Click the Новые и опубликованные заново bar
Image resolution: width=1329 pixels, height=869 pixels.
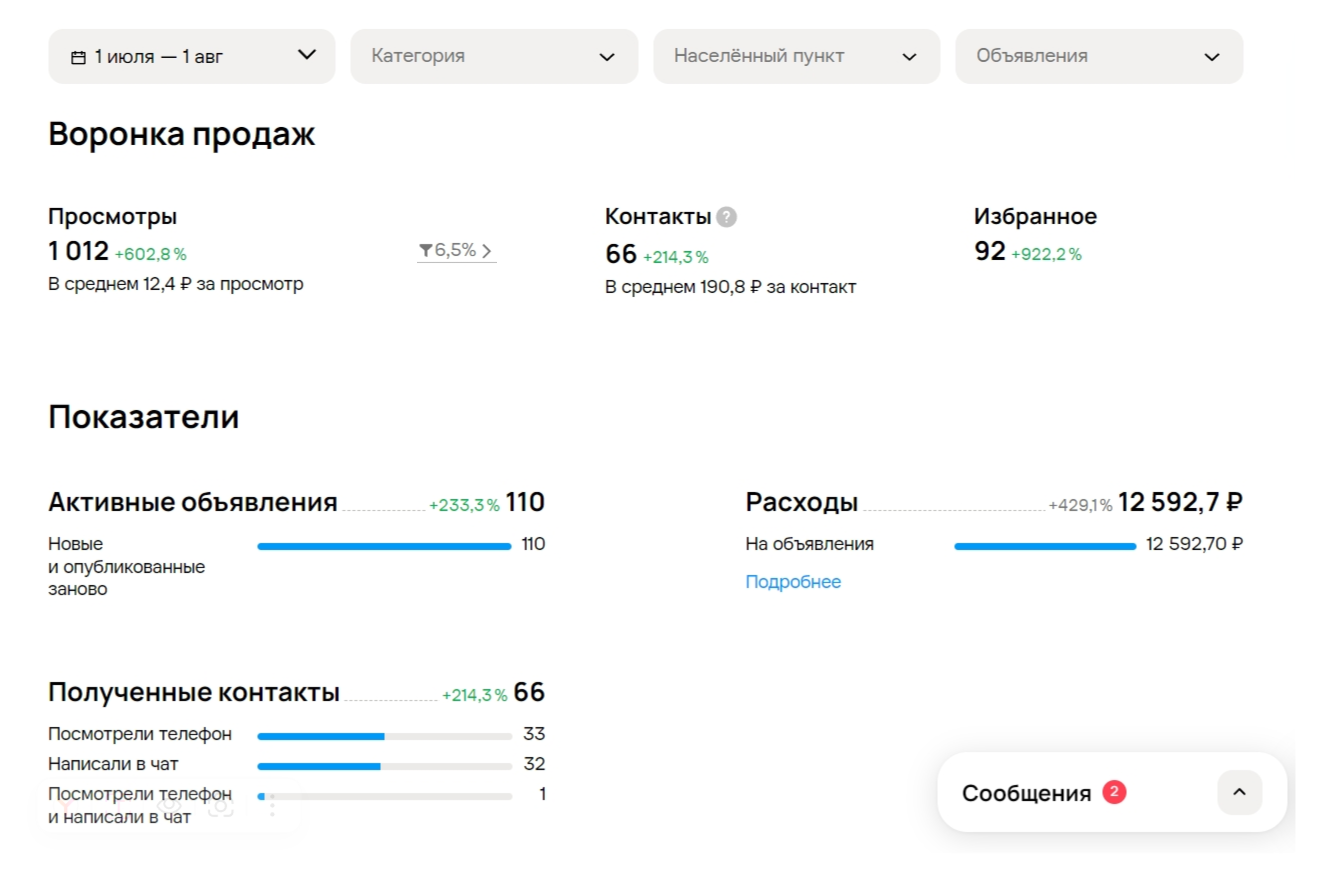tap(384, 546)
